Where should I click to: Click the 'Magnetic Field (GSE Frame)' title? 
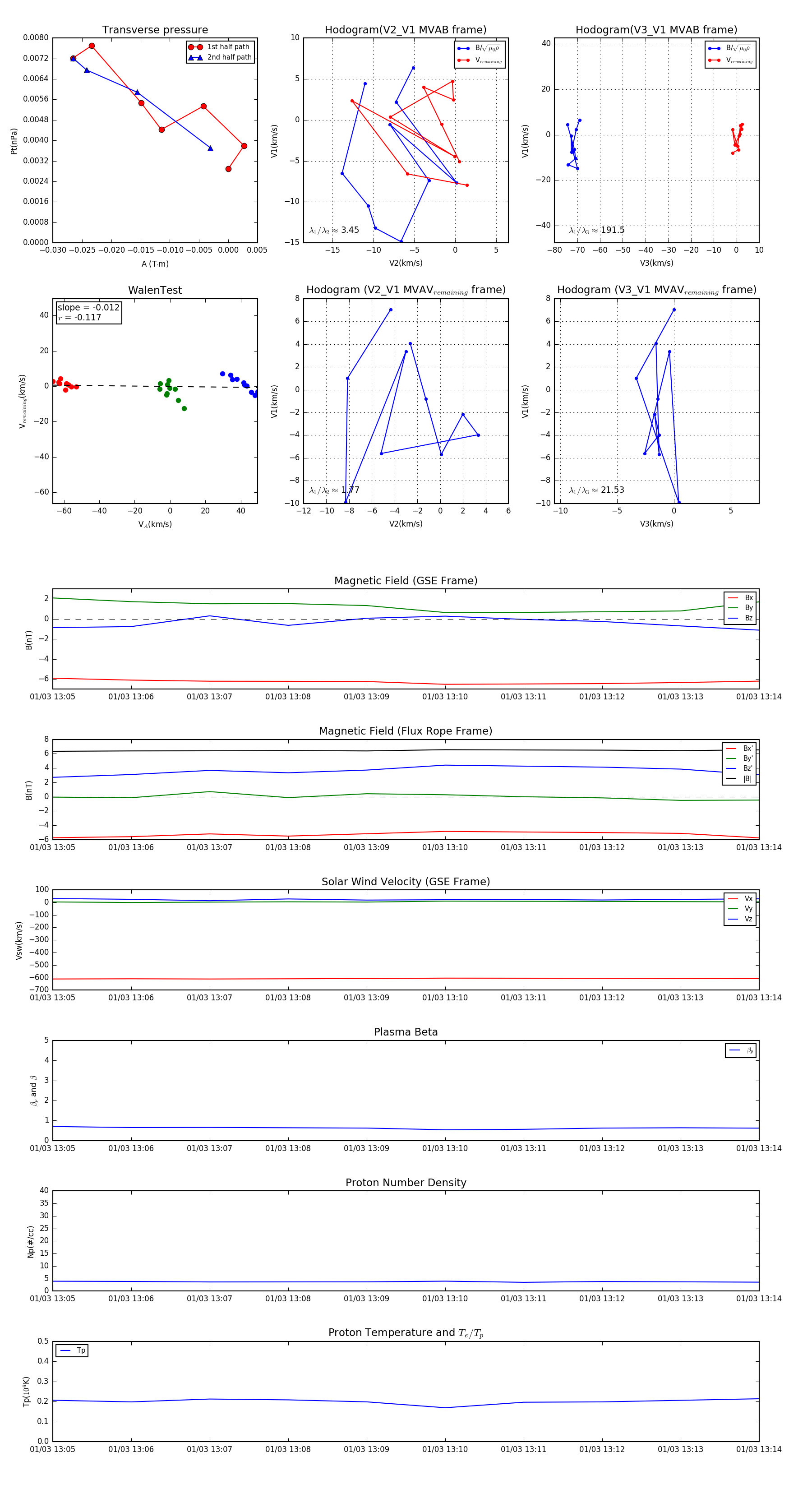coord(406,580)
